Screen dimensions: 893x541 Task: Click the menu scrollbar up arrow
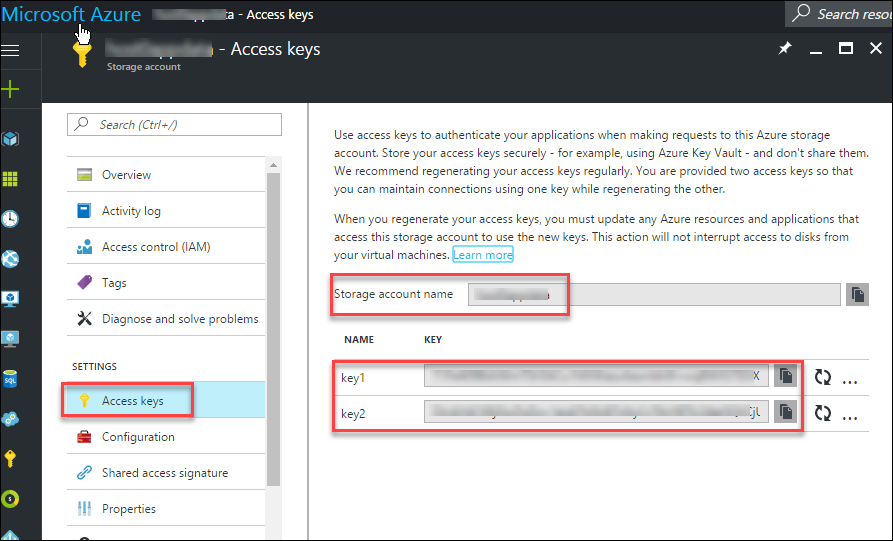click(273, 165)
